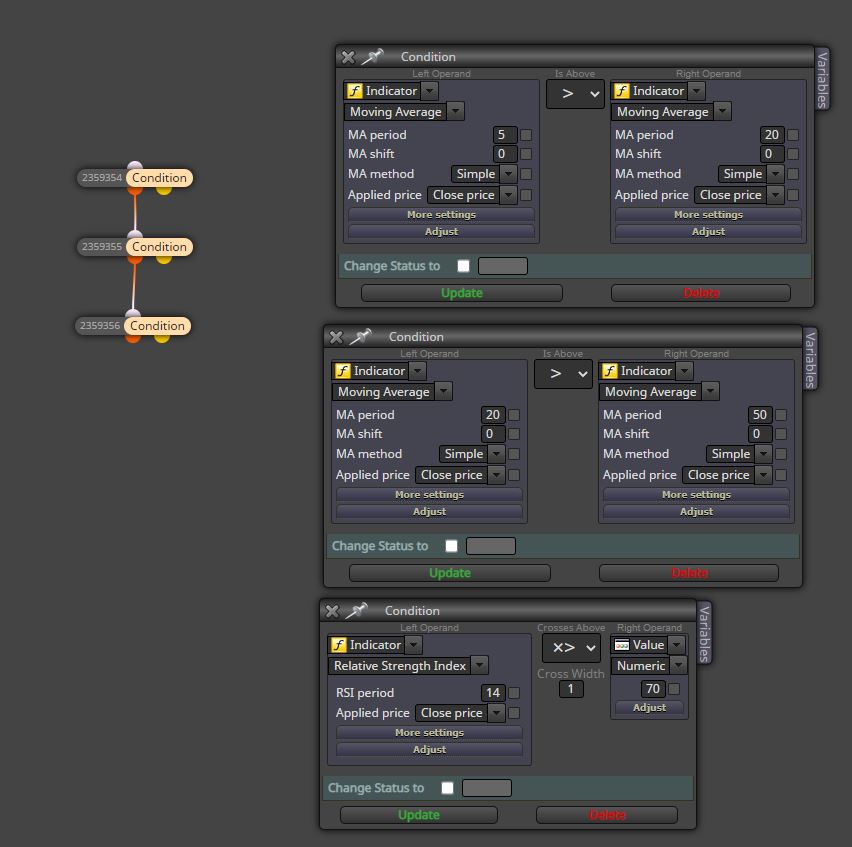Click Update in the first Condition panel
The image size is (852, 847).
pyautogui.click(x=462, y=293)
